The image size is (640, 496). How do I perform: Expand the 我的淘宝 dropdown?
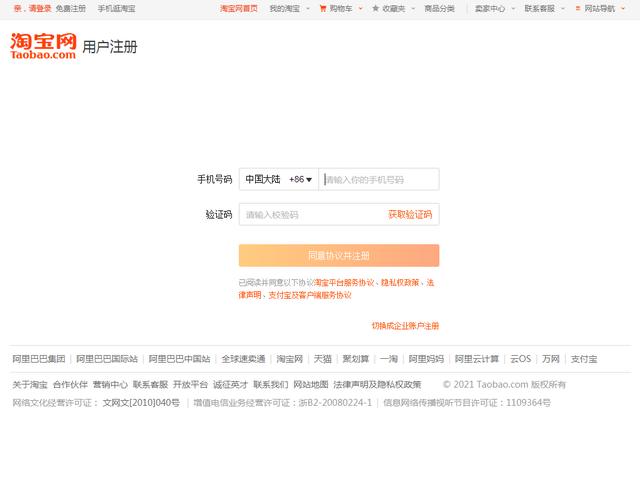(292, 8)
